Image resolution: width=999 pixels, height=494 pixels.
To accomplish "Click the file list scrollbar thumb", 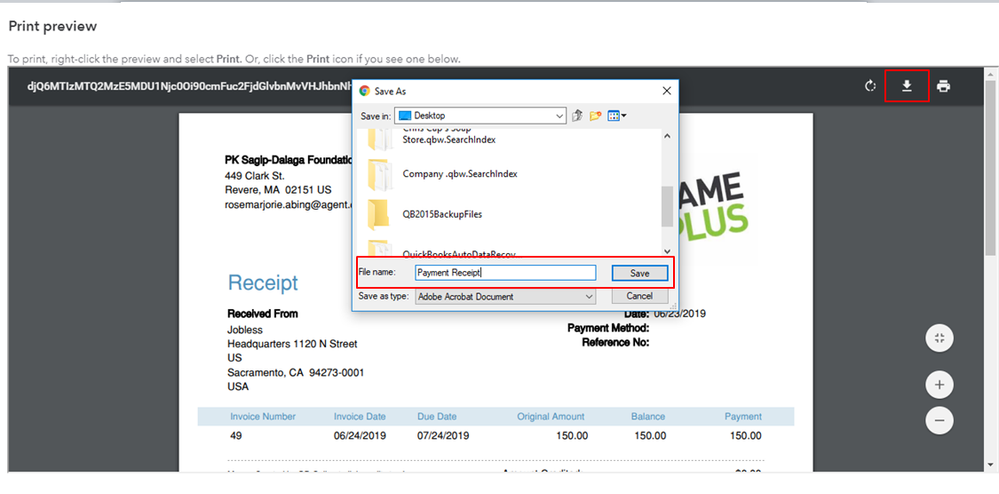I will (x=667, y=206).
